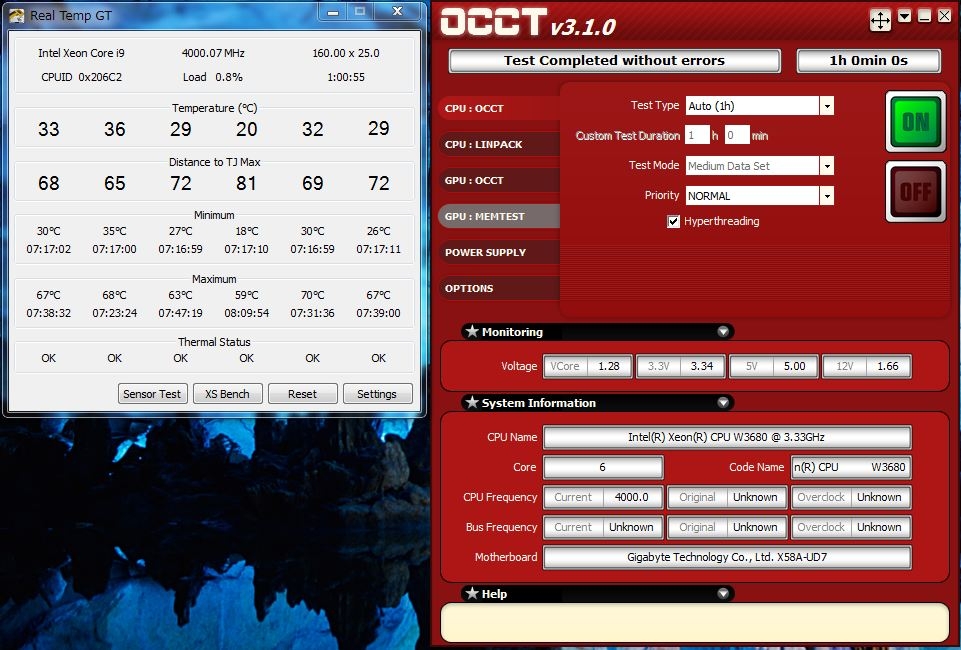Click the Custom Test Duration minutes field
Image resolution: width=961 pixels, height=650 pixels.
[x=737, y=135]
